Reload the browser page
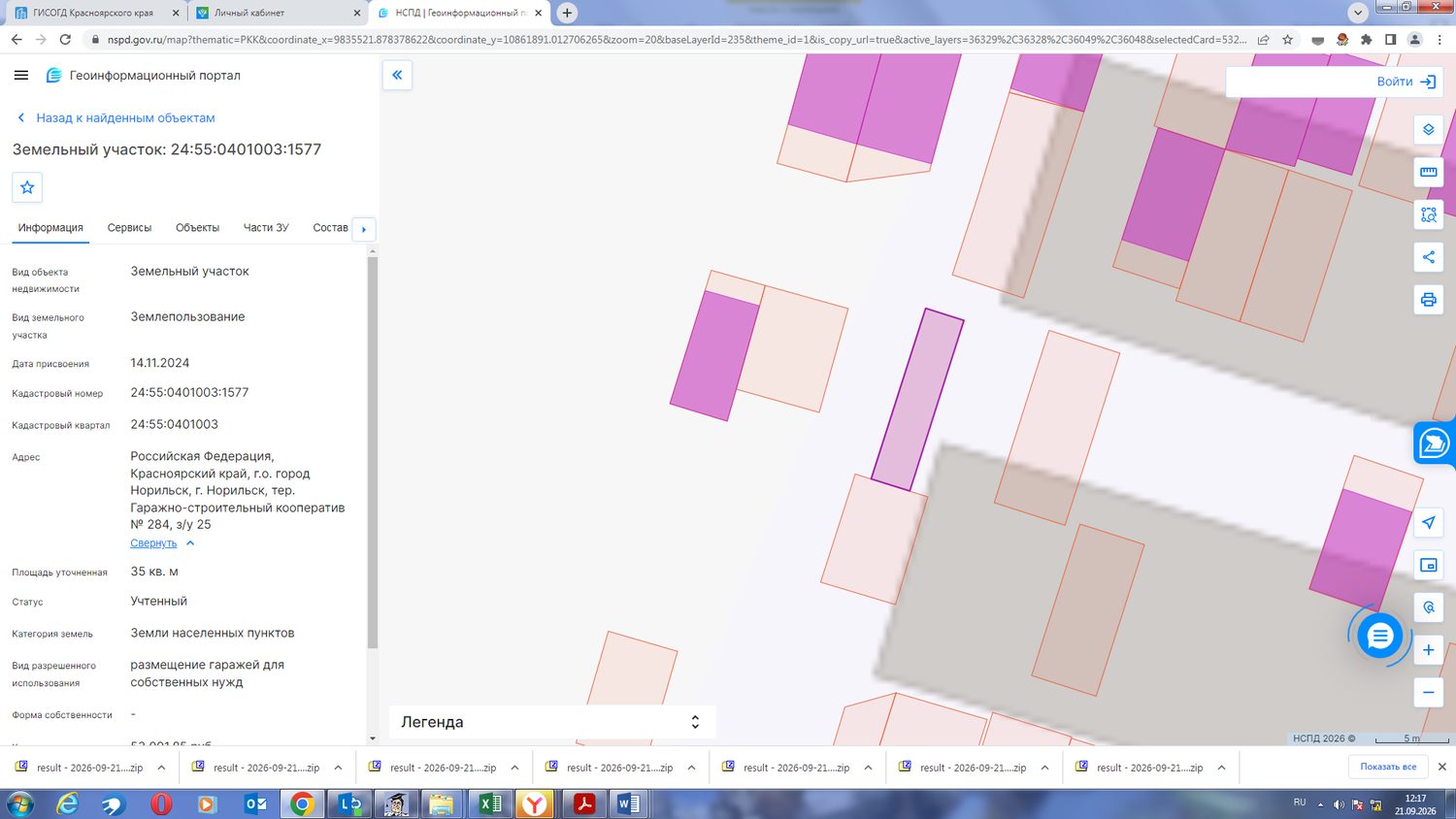This screenshot has width=1456, height=819. click(65, 40)
